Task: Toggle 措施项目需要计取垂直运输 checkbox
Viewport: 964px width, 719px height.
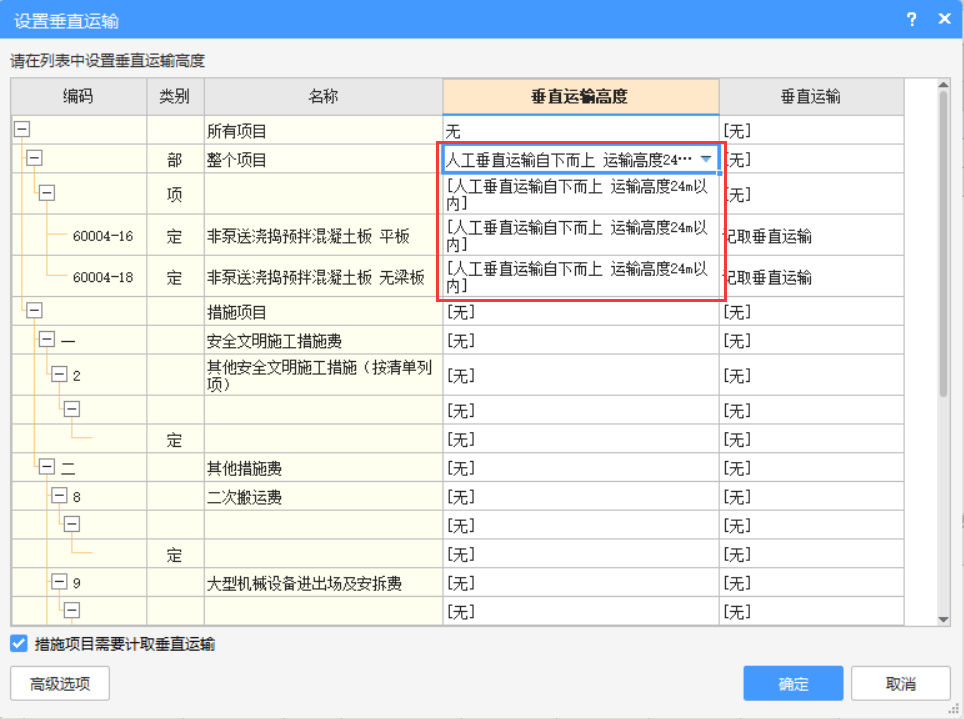Action: (19, 644)
